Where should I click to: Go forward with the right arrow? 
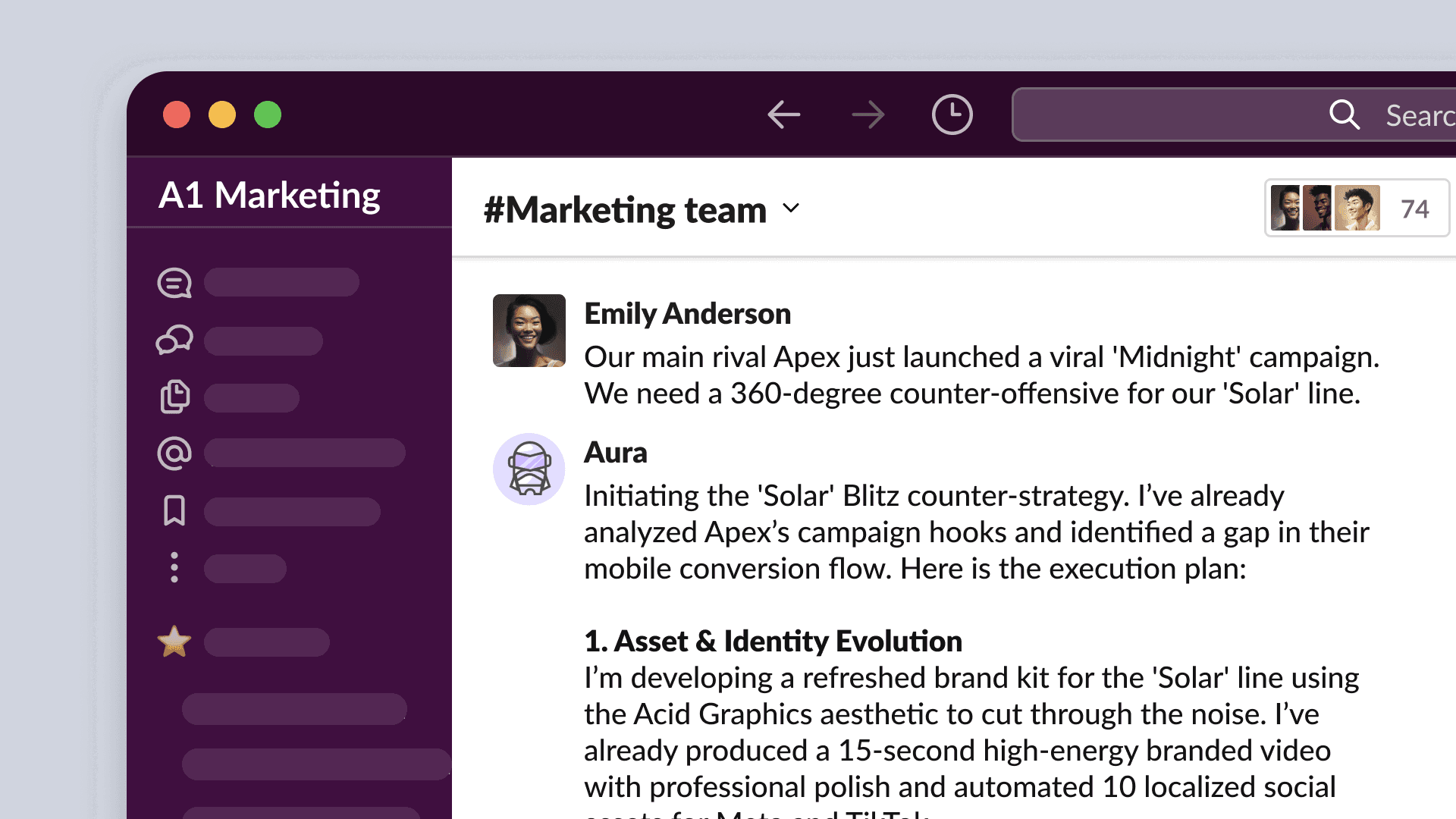868,115
